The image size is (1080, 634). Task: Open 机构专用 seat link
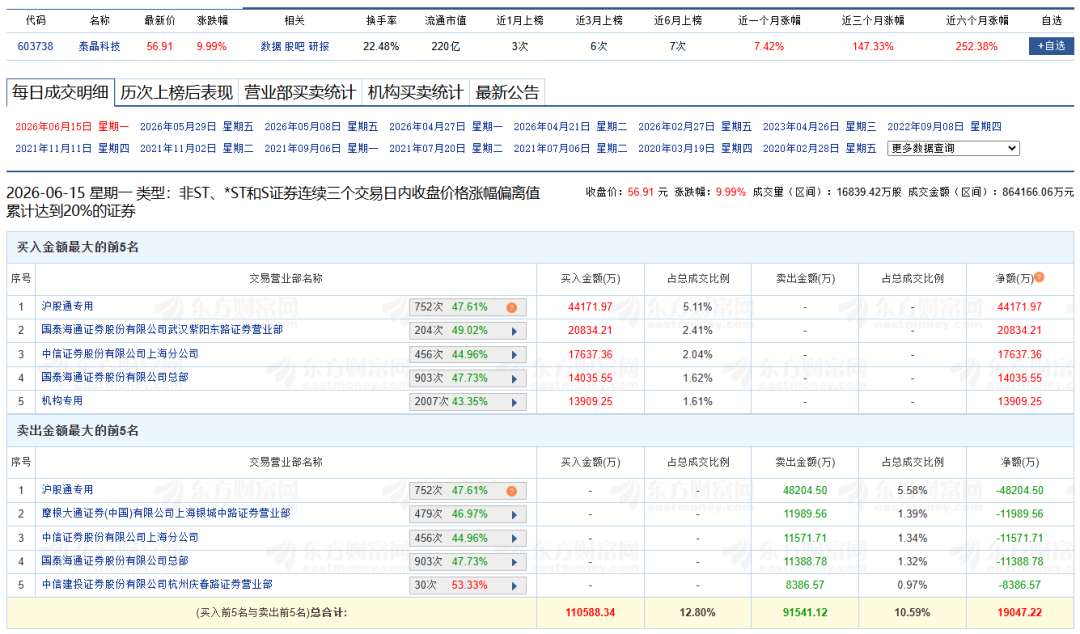tap(62, 400)
